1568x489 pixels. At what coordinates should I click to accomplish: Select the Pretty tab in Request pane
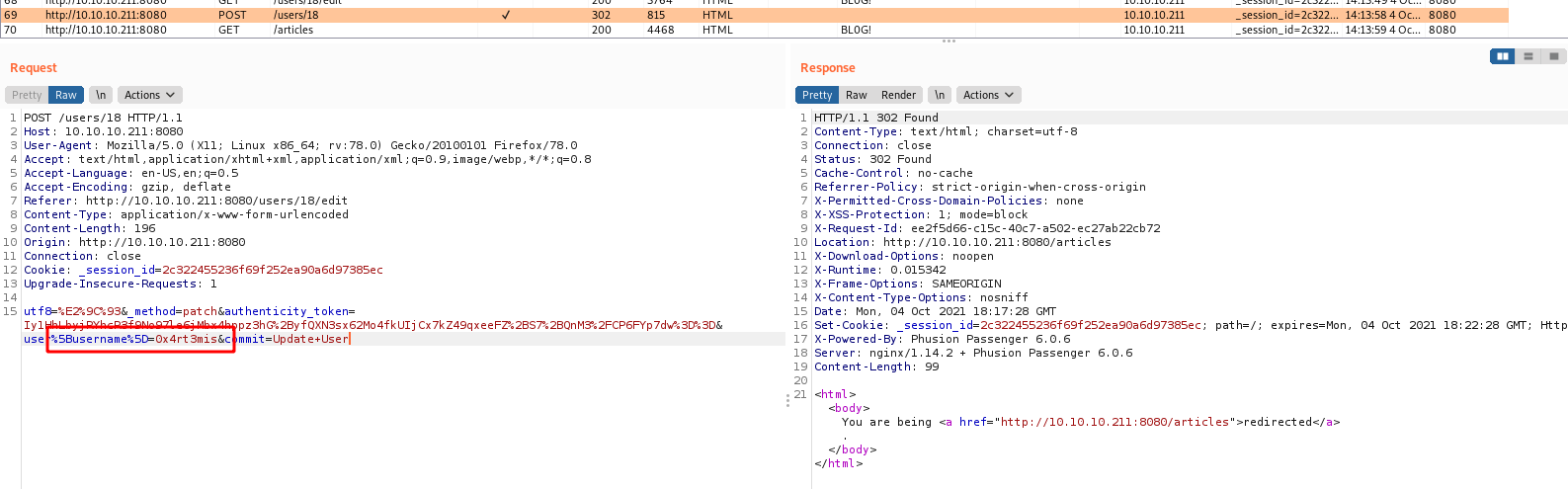pos(27,95)
